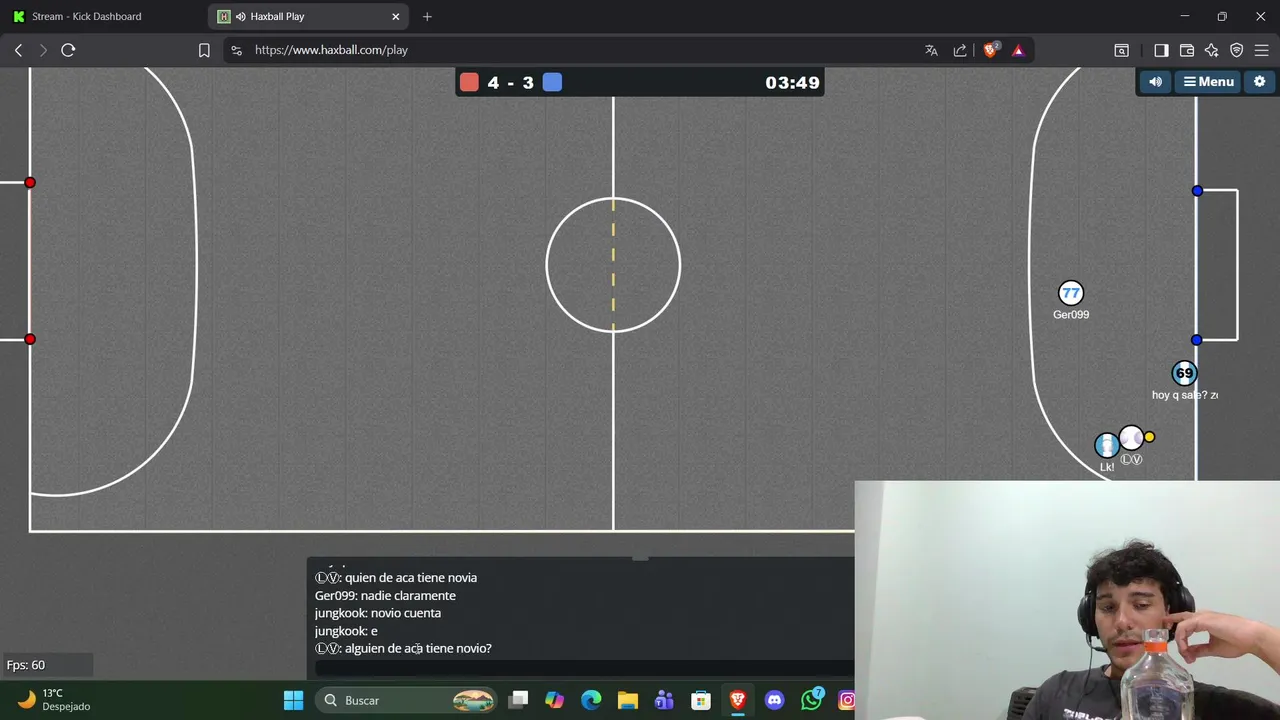Close the Haxball Play tab
1280x720 pixels.
click(x=395, y=16)
